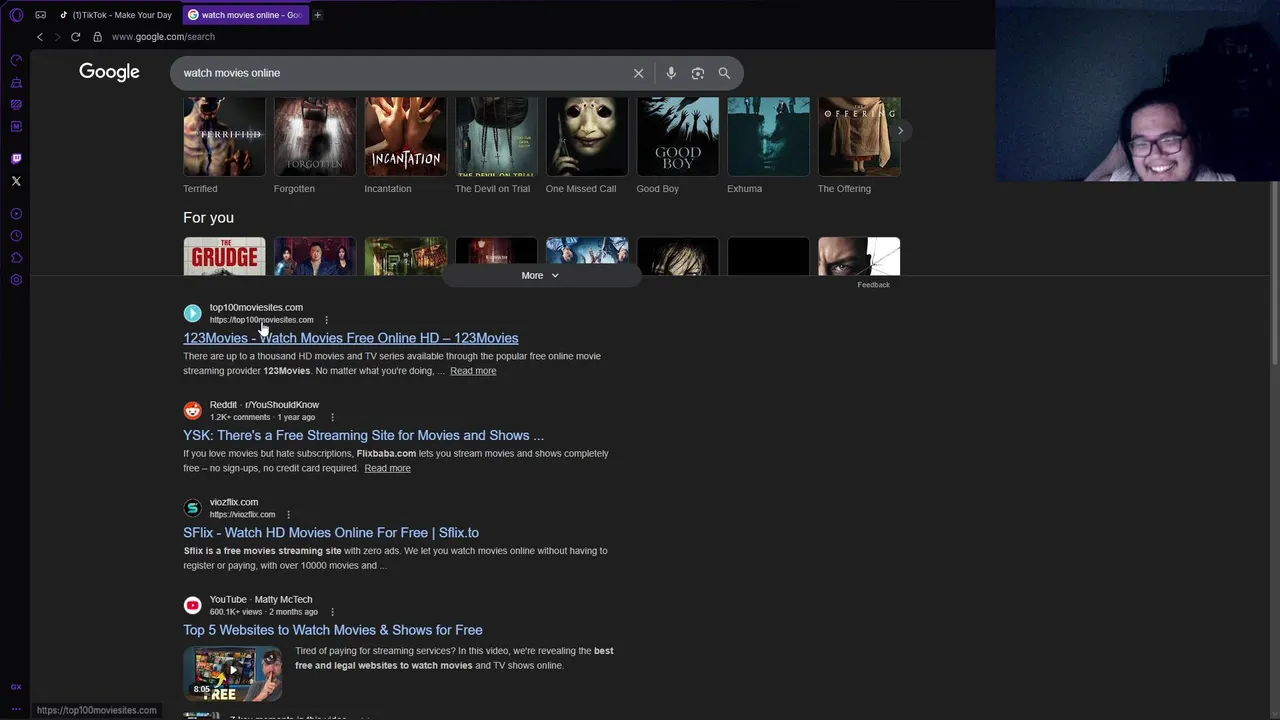This screenshot has height=720, width=1280.
Task: Open GX Mods striped icon in sidebar
Action: point(16,104)
